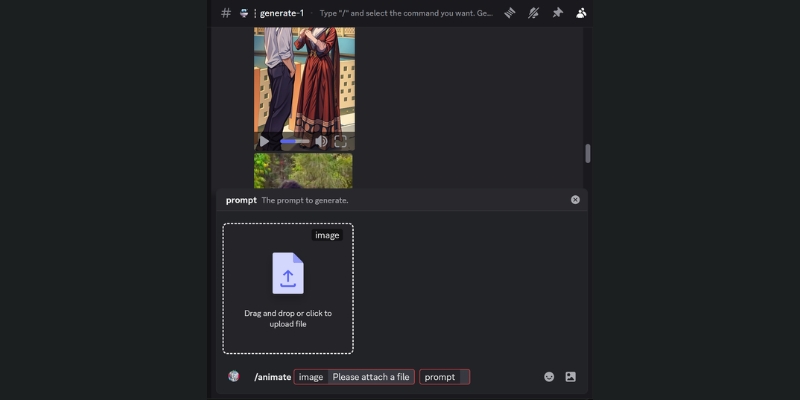Select the image option in /animate command
800x400 pixels.
click(x=311, y=377)
